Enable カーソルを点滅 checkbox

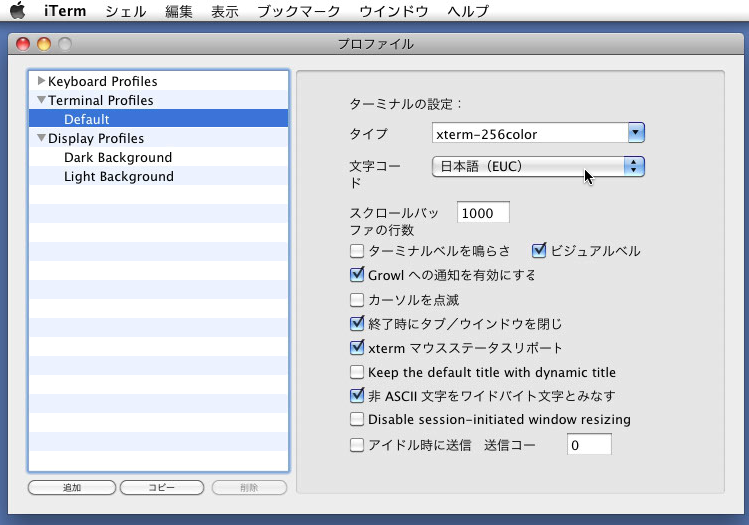(357, 300)
